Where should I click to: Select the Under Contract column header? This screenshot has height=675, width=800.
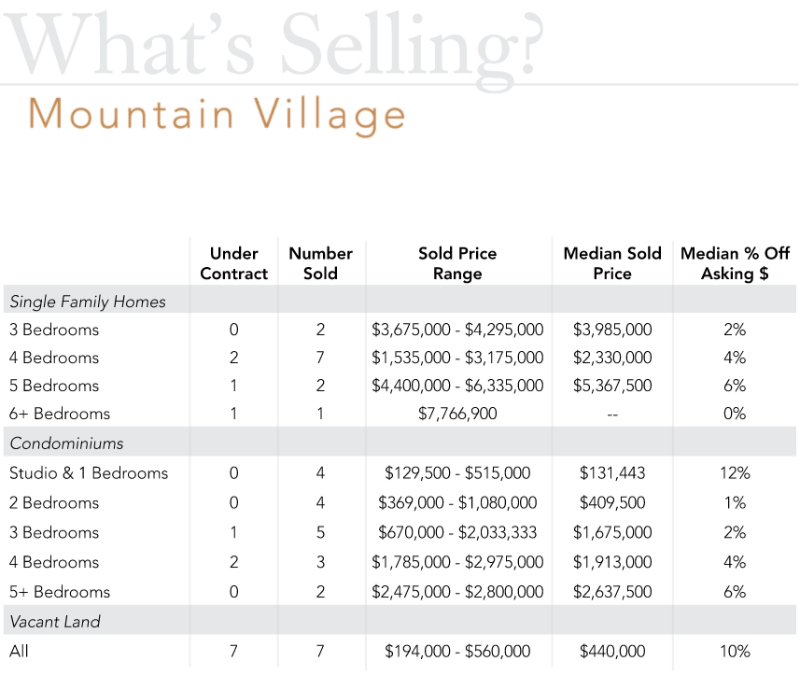click(x=234, y=263)
